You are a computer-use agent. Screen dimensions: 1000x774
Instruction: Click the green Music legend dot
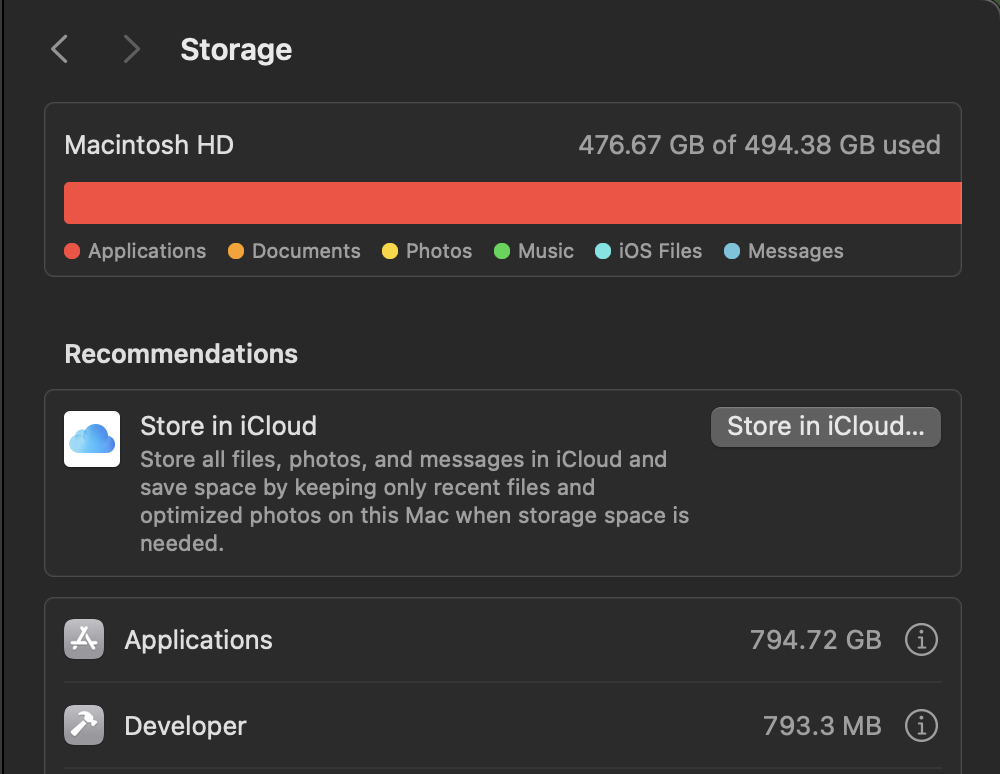[x=502, y=252]
